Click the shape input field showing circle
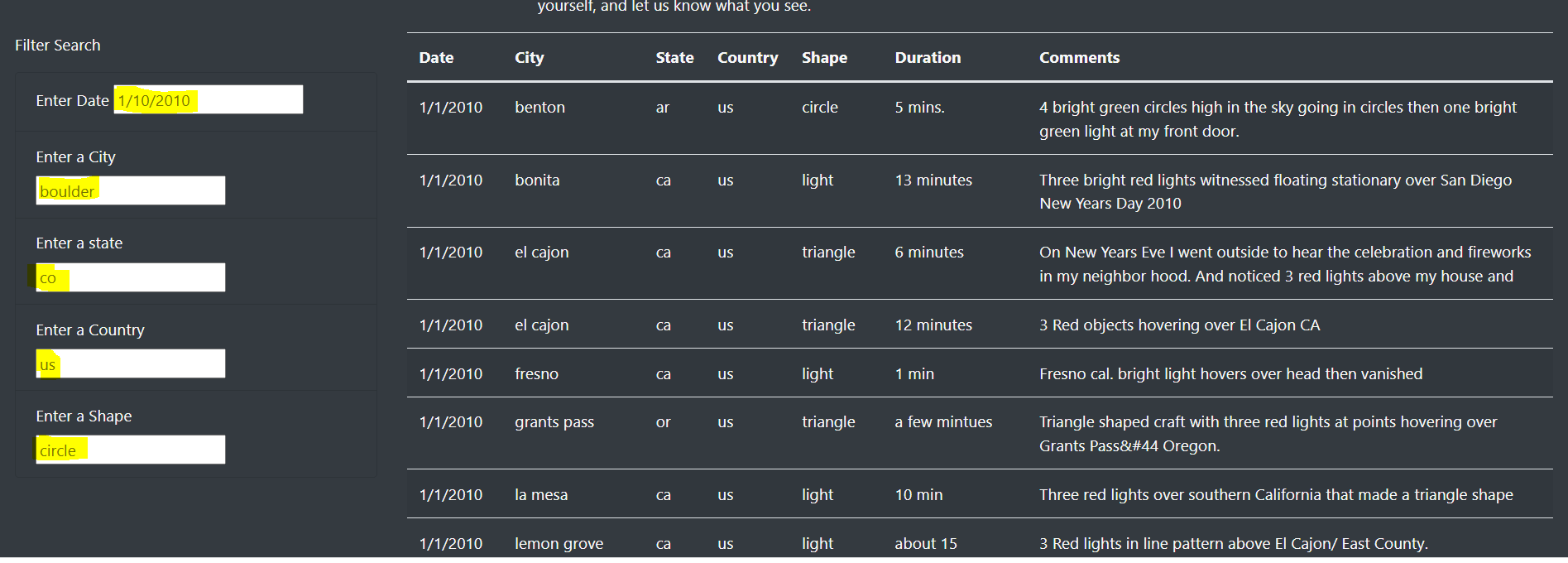 click(131, 450)
